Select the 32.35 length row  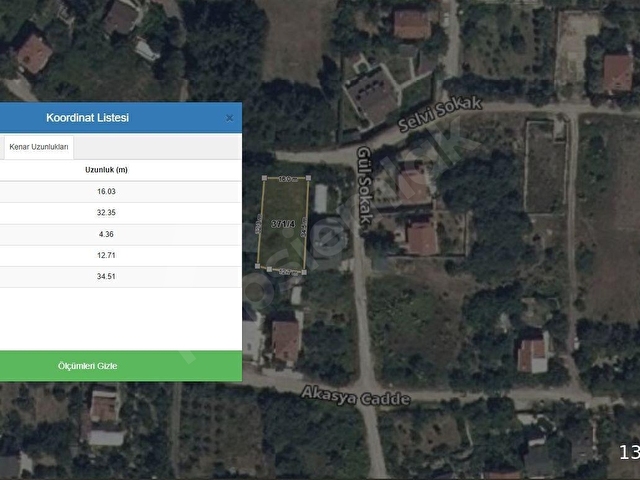121,213
